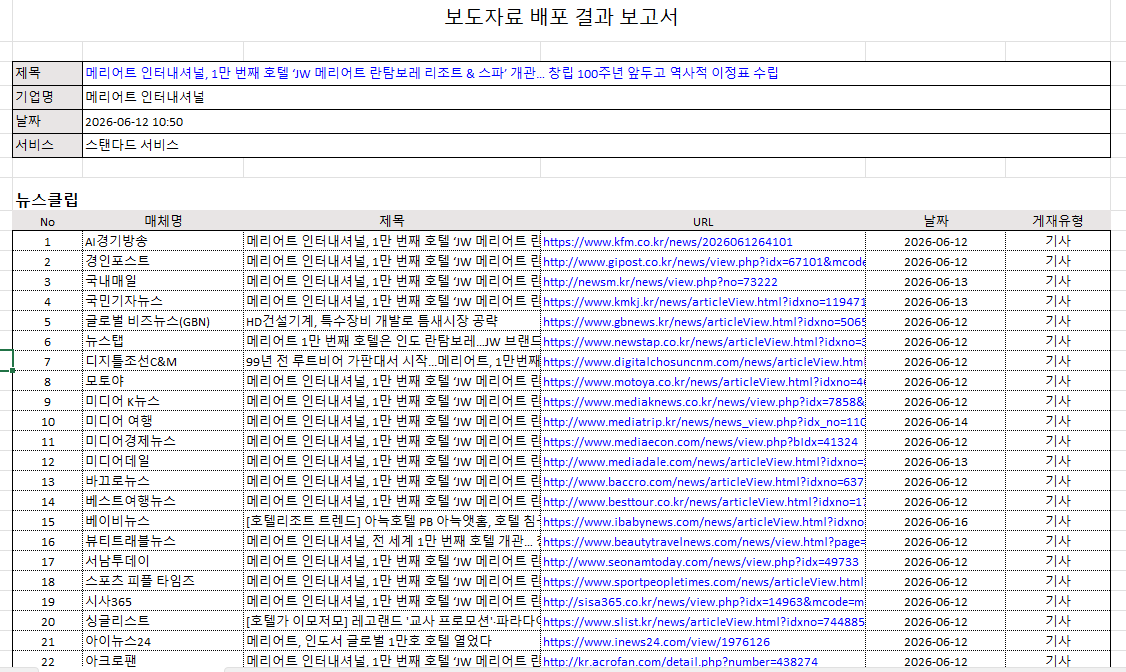This screenshot has height=672, width=1126.
Task: Open the seonamtoday.com article link
Action: click(x=701, y=562)
